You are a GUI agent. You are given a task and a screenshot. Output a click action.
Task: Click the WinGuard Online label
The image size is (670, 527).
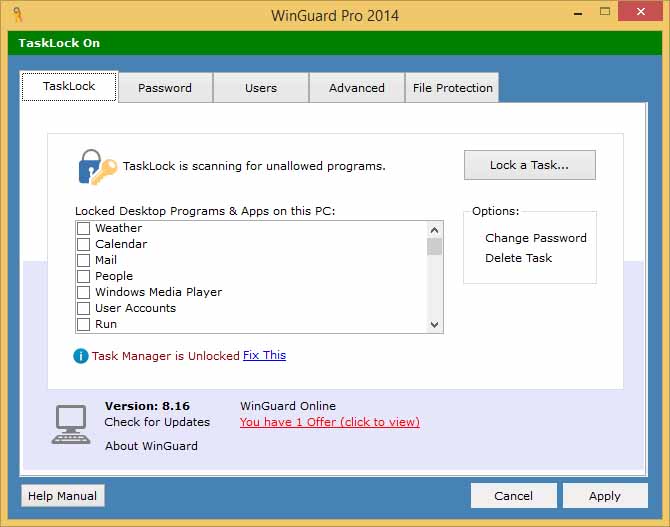click(288, 406)
